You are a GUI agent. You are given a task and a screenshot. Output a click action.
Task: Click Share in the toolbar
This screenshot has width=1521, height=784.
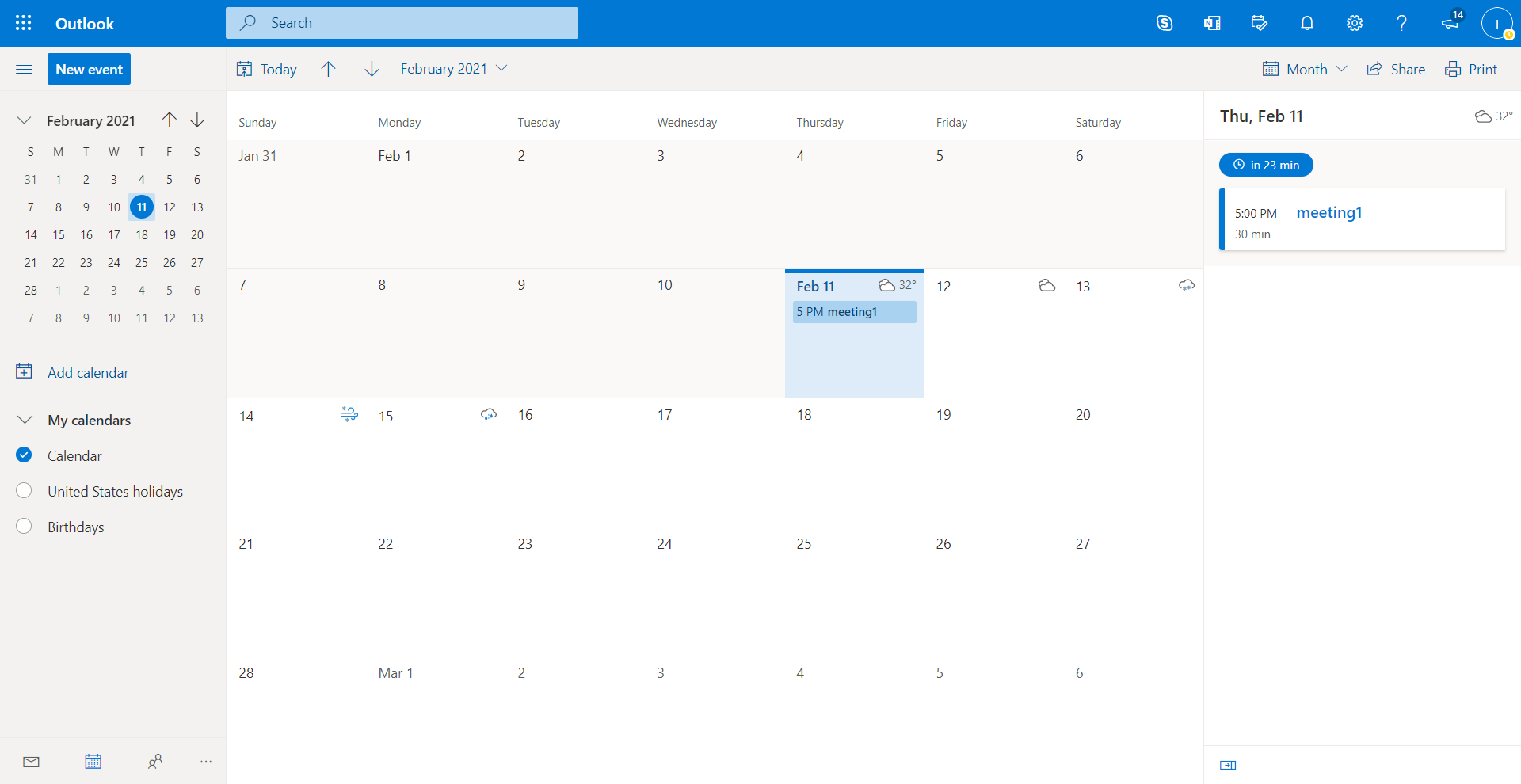(x=1396, y=69)
